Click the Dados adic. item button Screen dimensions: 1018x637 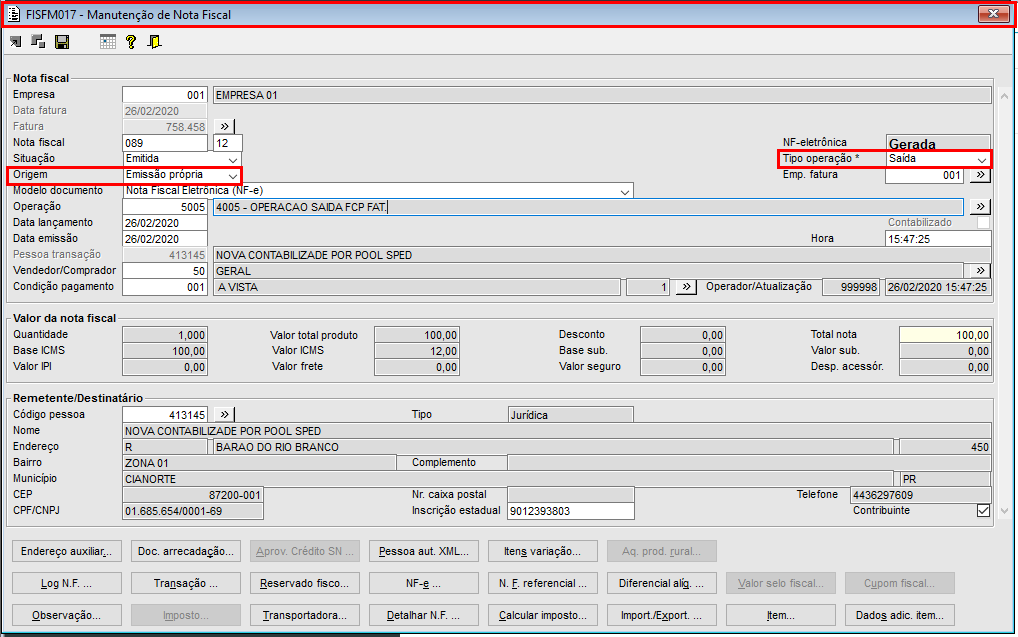pyautogui.click(x=900, y=615)
